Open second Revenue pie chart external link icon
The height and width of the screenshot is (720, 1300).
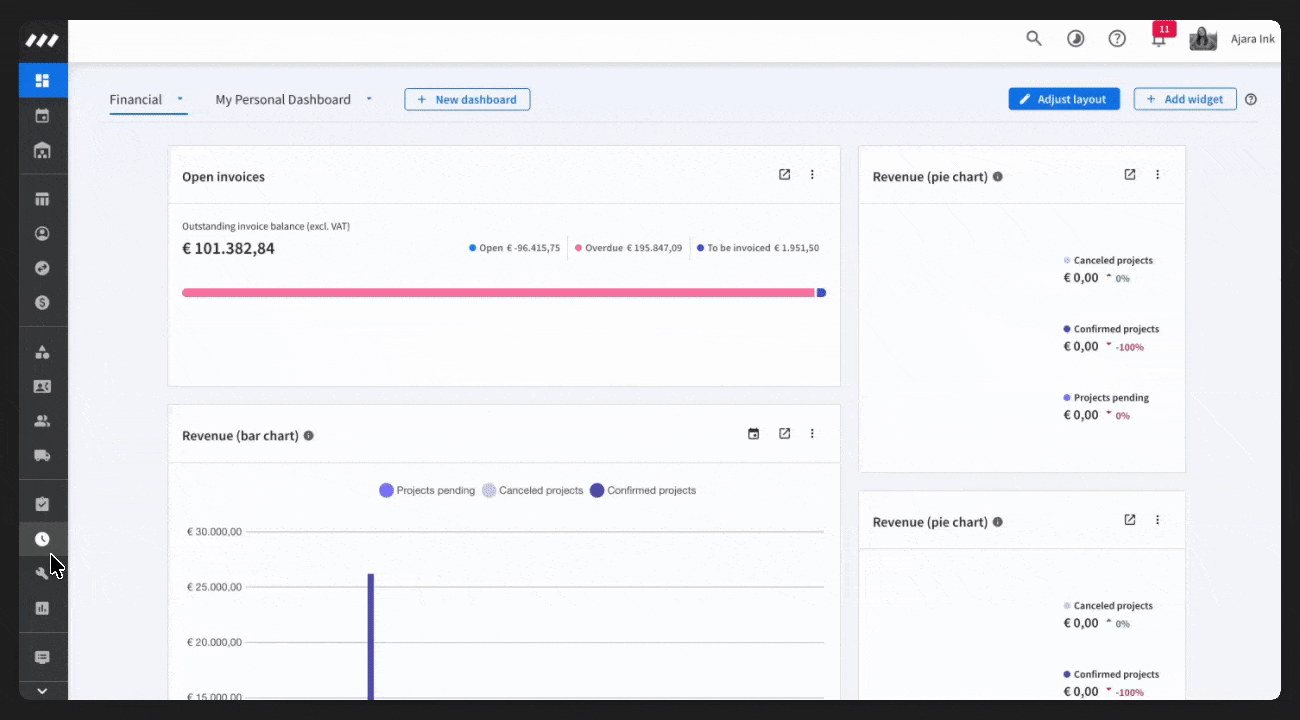(x=1130, y=520)
